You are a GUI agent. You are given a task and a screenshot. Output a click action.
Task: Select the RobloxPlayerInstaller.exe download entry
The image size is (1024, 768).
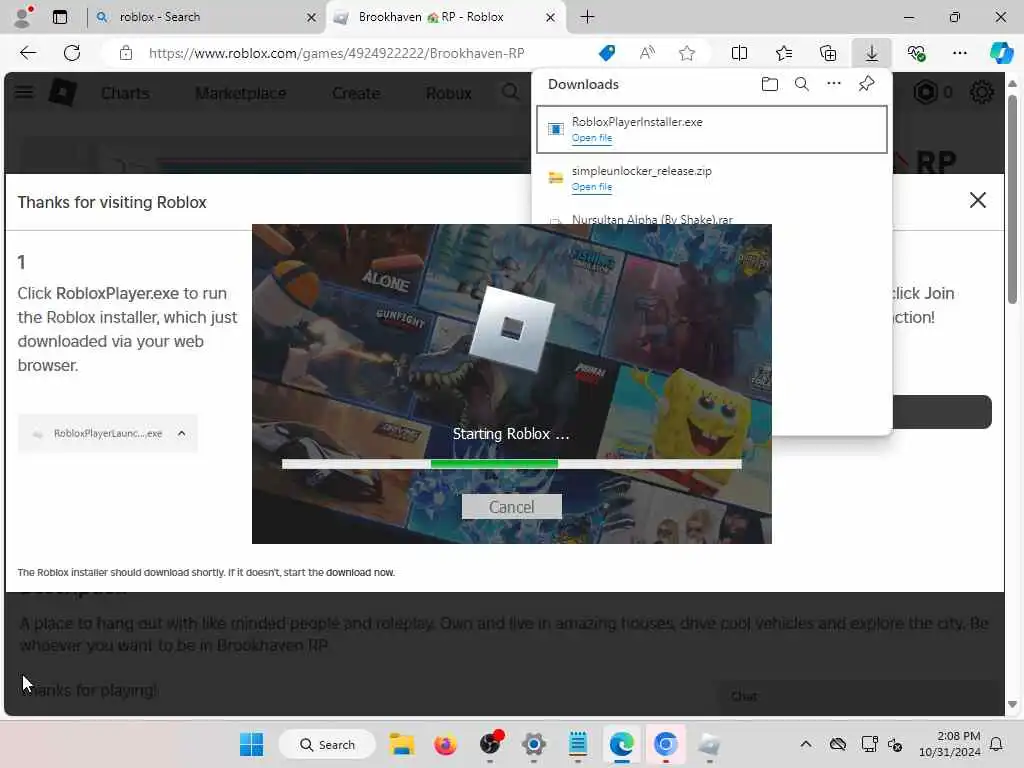712,129
